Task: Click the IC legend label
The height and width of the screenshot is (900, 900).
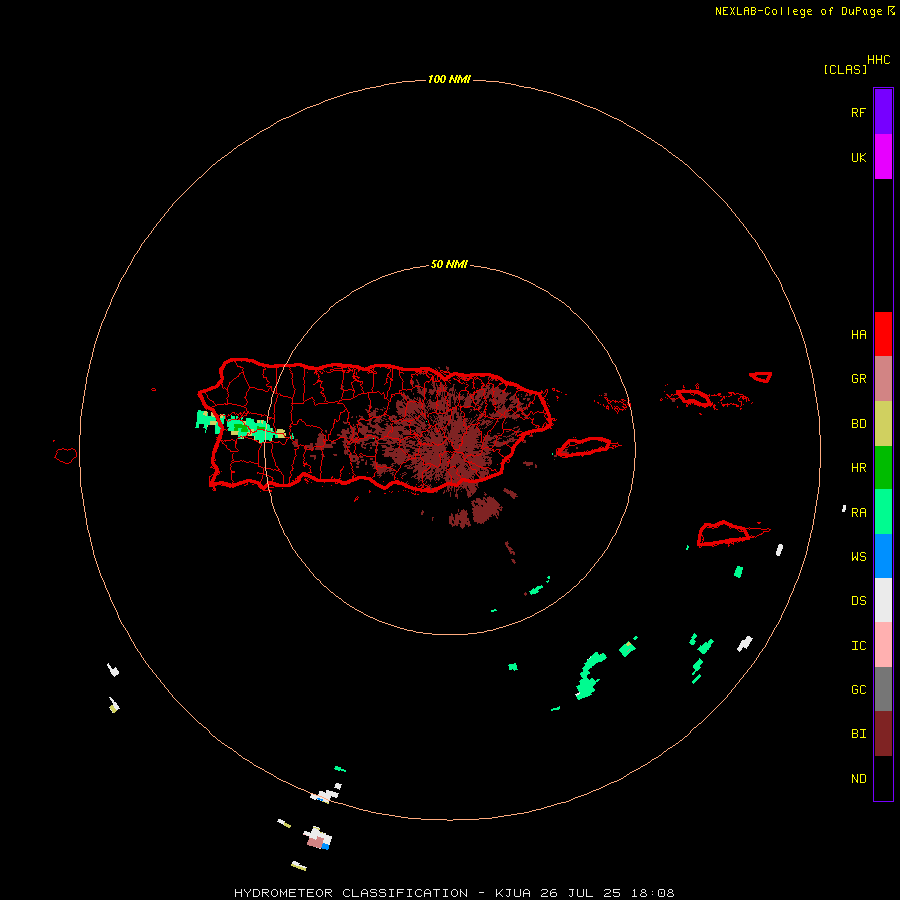Action: 858,646
